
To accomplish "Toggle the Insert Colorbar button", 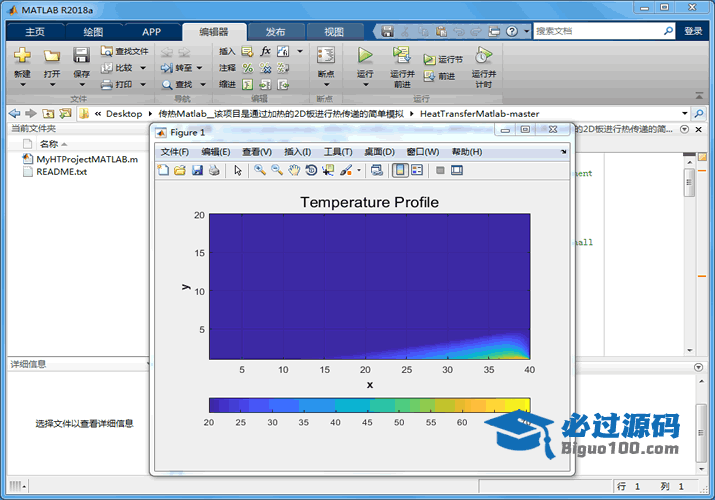I will click(400, 170).
